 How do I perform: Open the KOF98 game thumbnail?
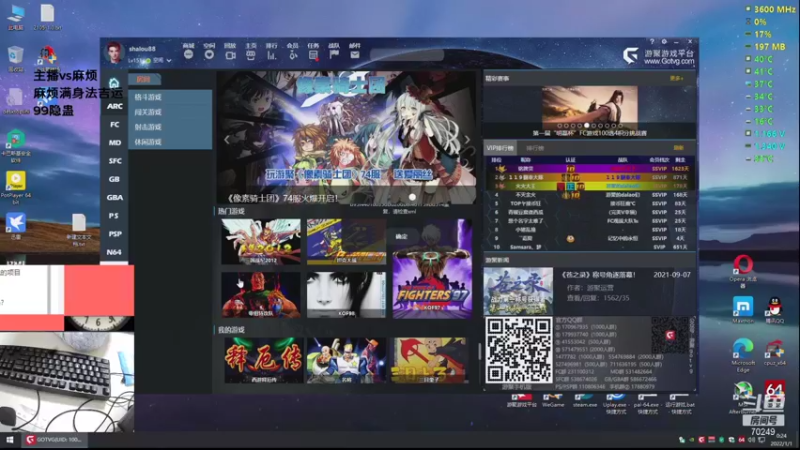[x=346, y=294]
